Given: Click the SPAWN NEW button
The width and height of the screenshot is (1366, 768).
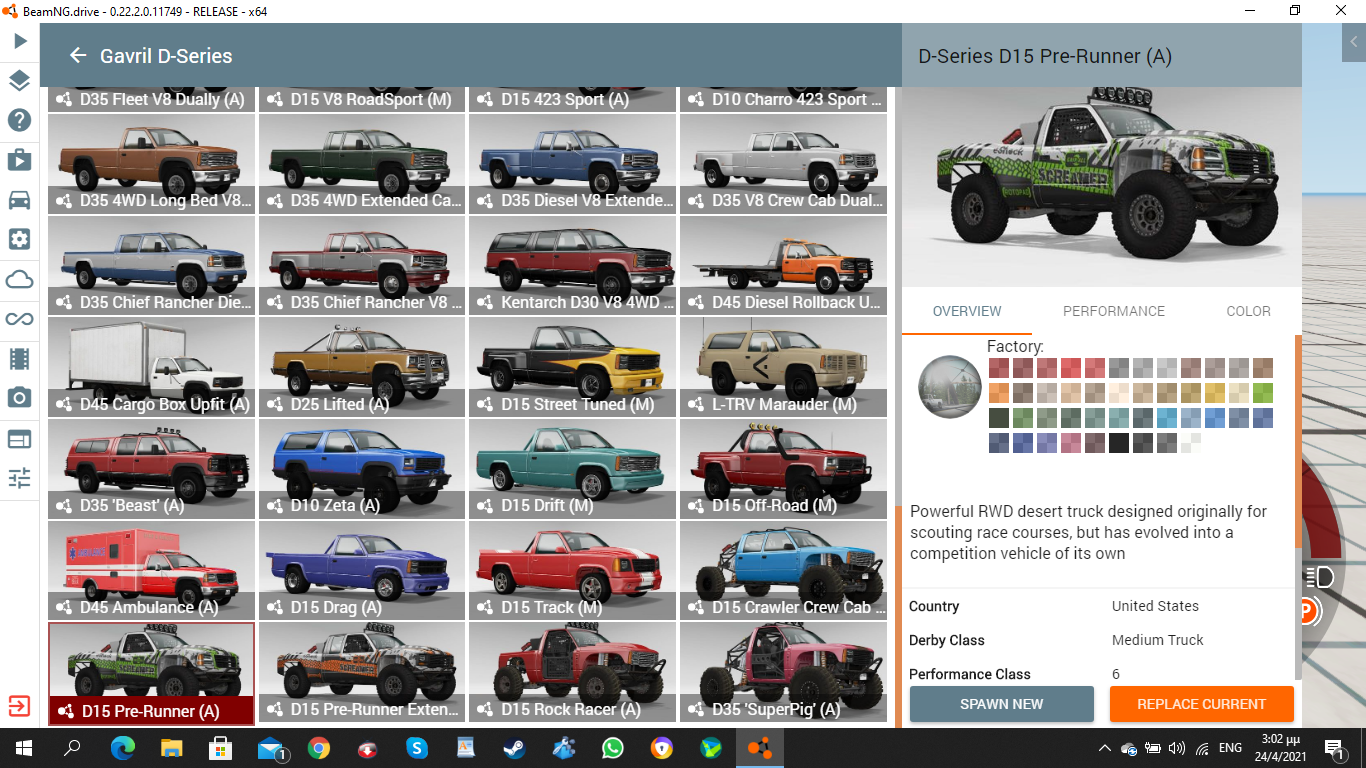Looking at the screenshot, I should (1002, 704).
